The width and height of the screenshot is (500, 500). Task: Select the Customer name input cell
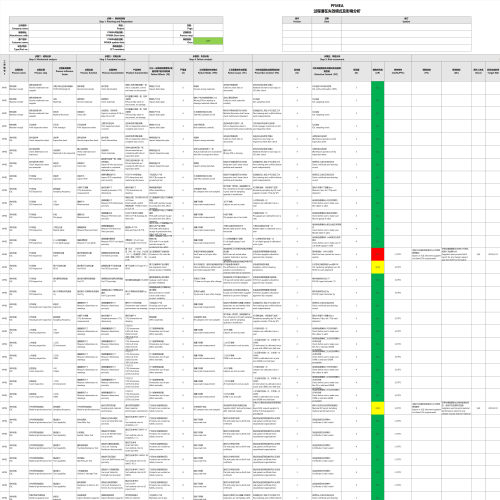[x=64, y=41]
